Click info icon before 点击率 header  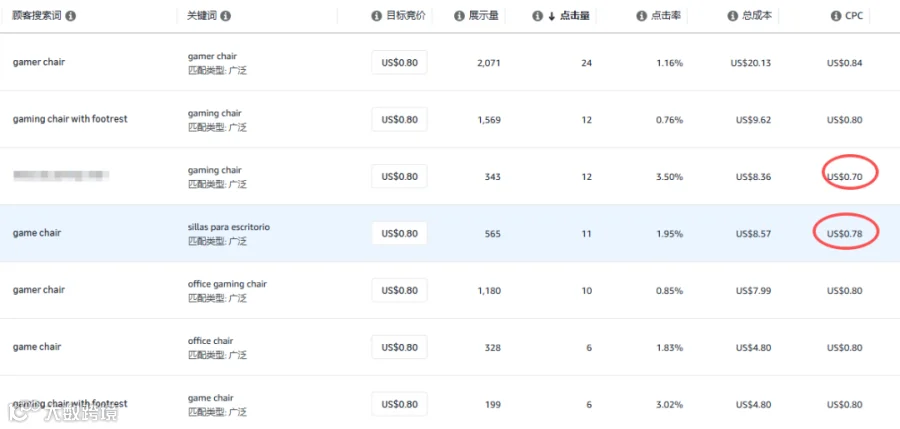point(642,16)
